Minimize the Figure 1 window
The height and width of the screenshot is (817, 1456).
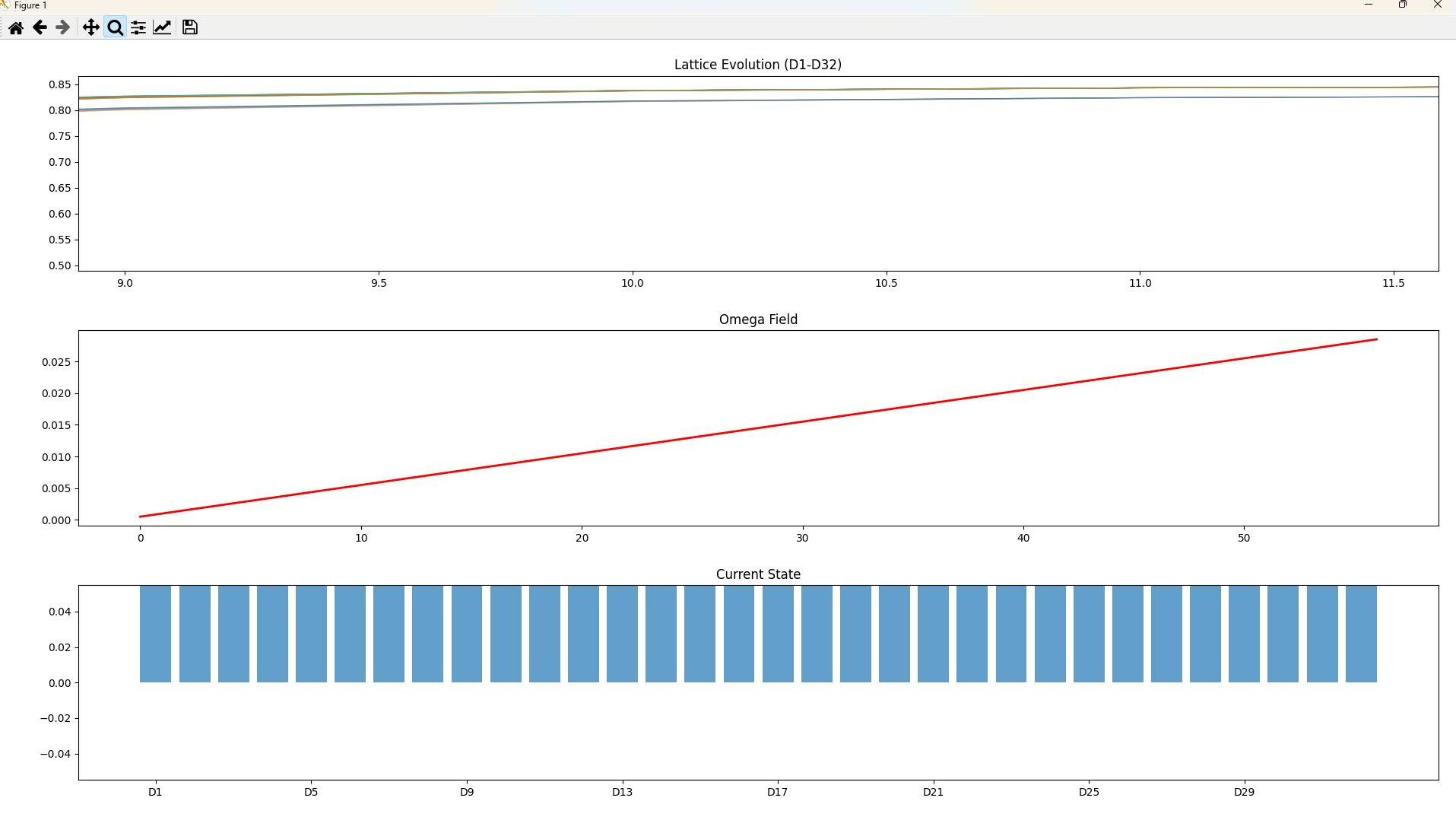click(x=1369, y=5)
